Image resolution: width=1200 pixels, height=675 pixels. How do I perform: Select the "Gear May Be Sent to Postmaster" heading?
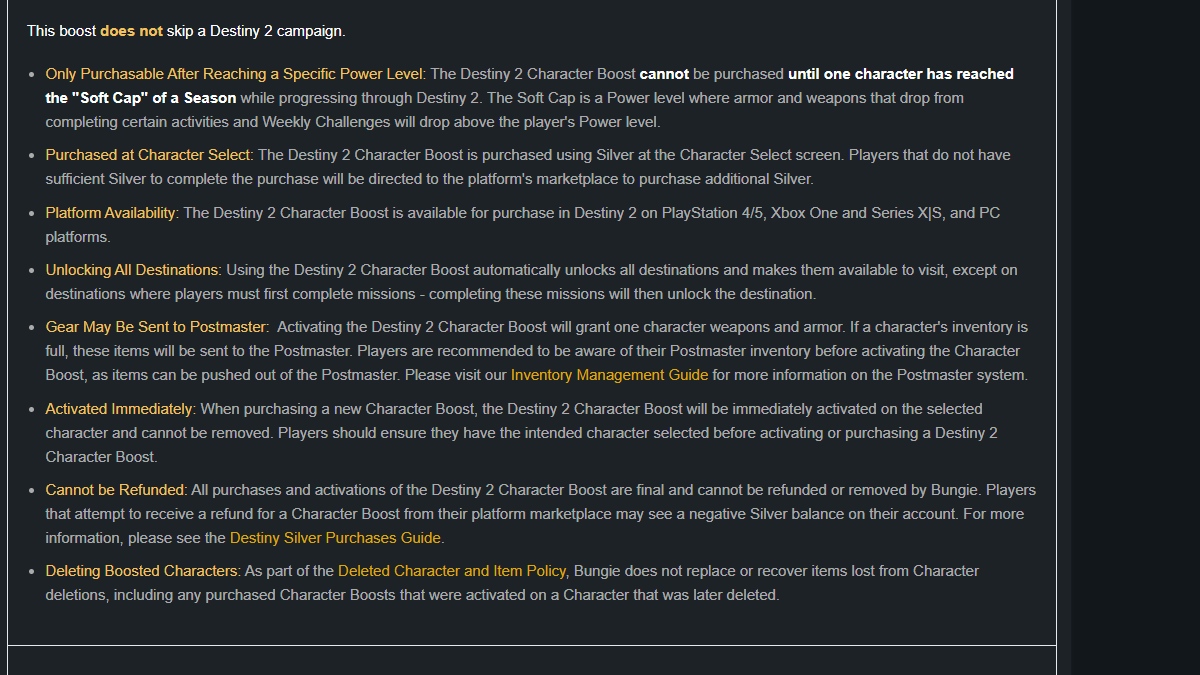coord(156,327)
